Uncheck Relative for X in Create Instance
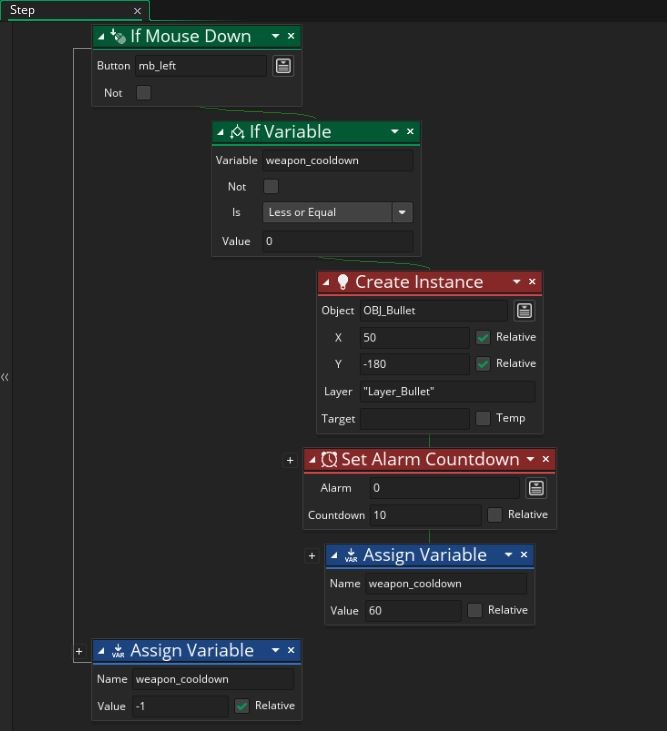 (x=483, y=337)
